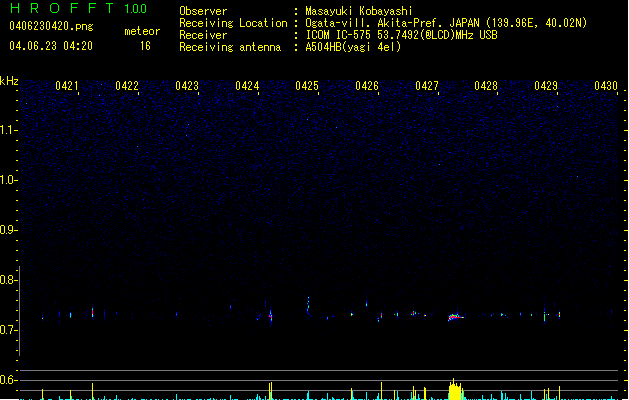Select the file name 0406230420.png

pos(51,26)
